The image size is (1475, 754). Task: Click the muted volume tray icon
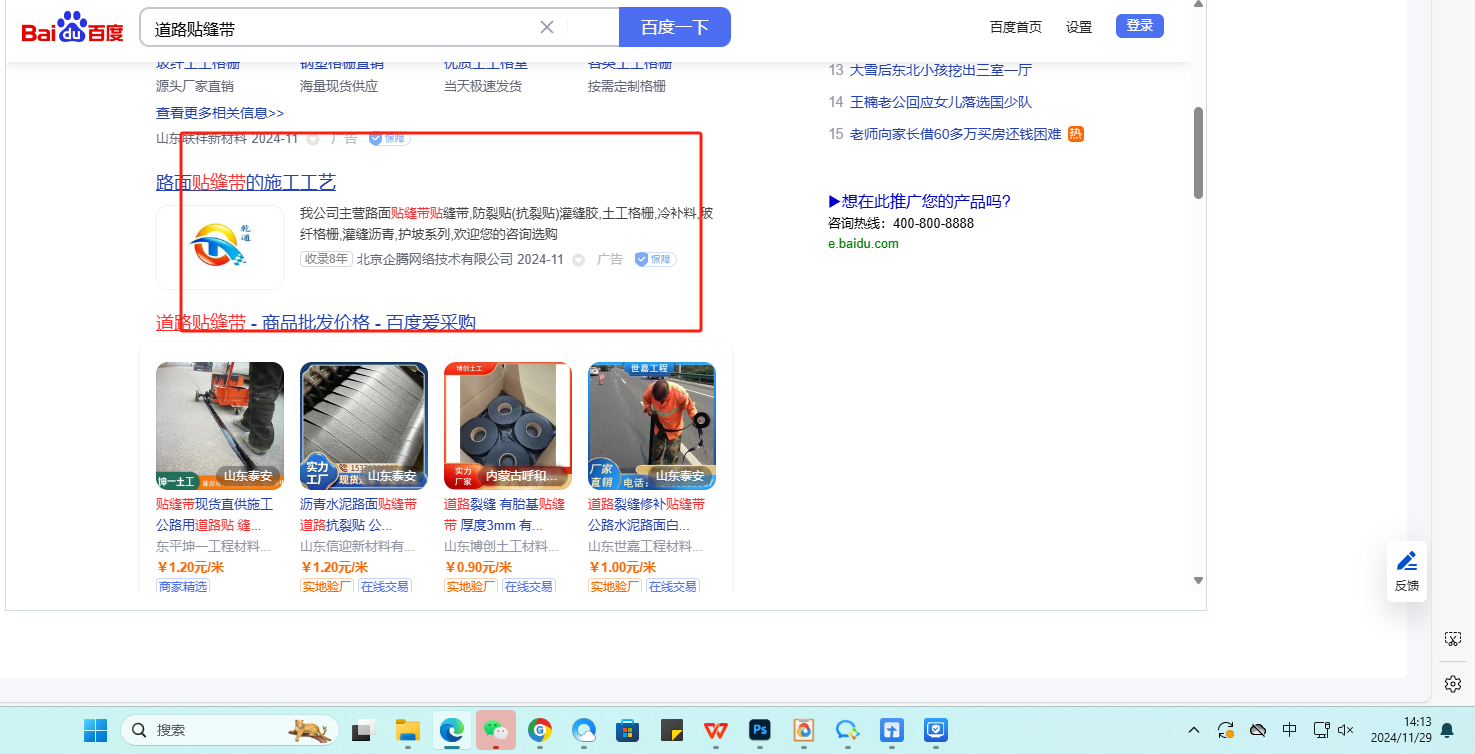(1346, 730)
